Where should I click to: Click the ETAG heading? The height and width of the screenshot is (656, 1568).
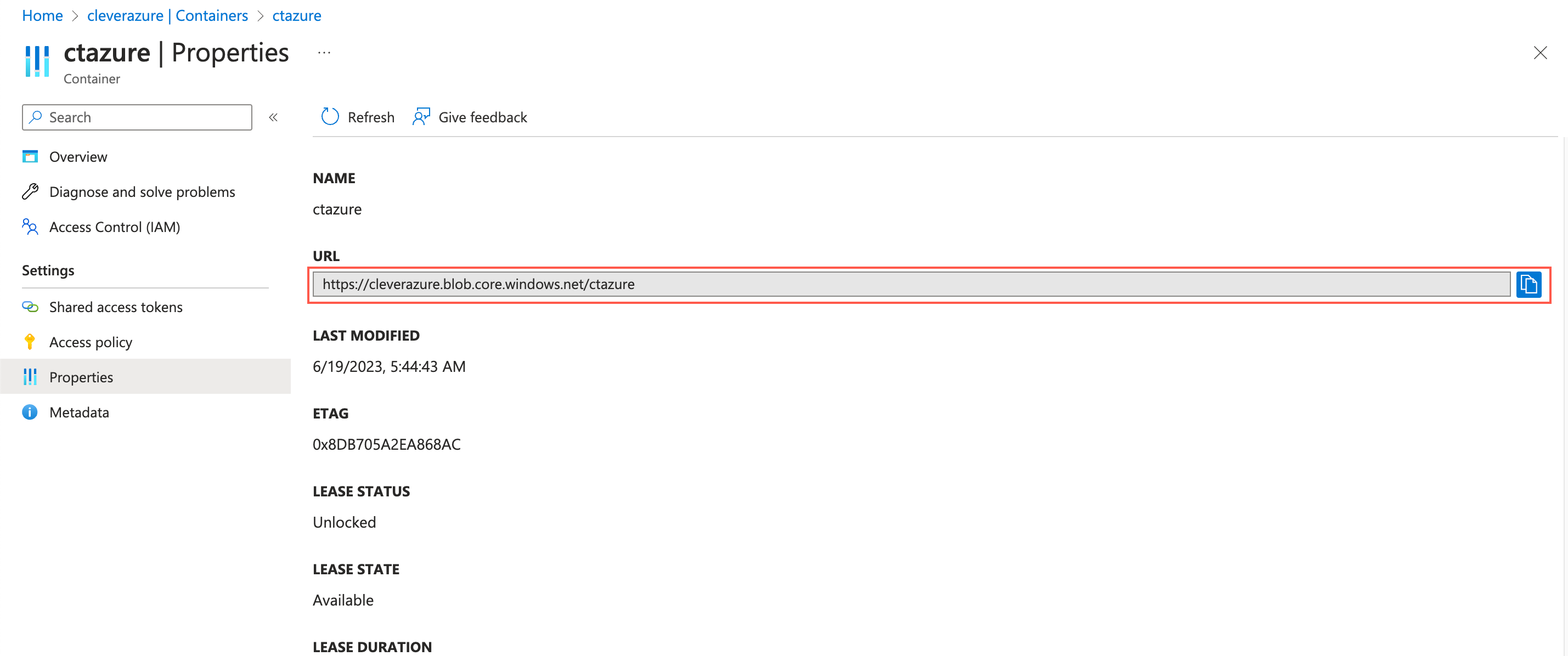click(x=330, y=413)
